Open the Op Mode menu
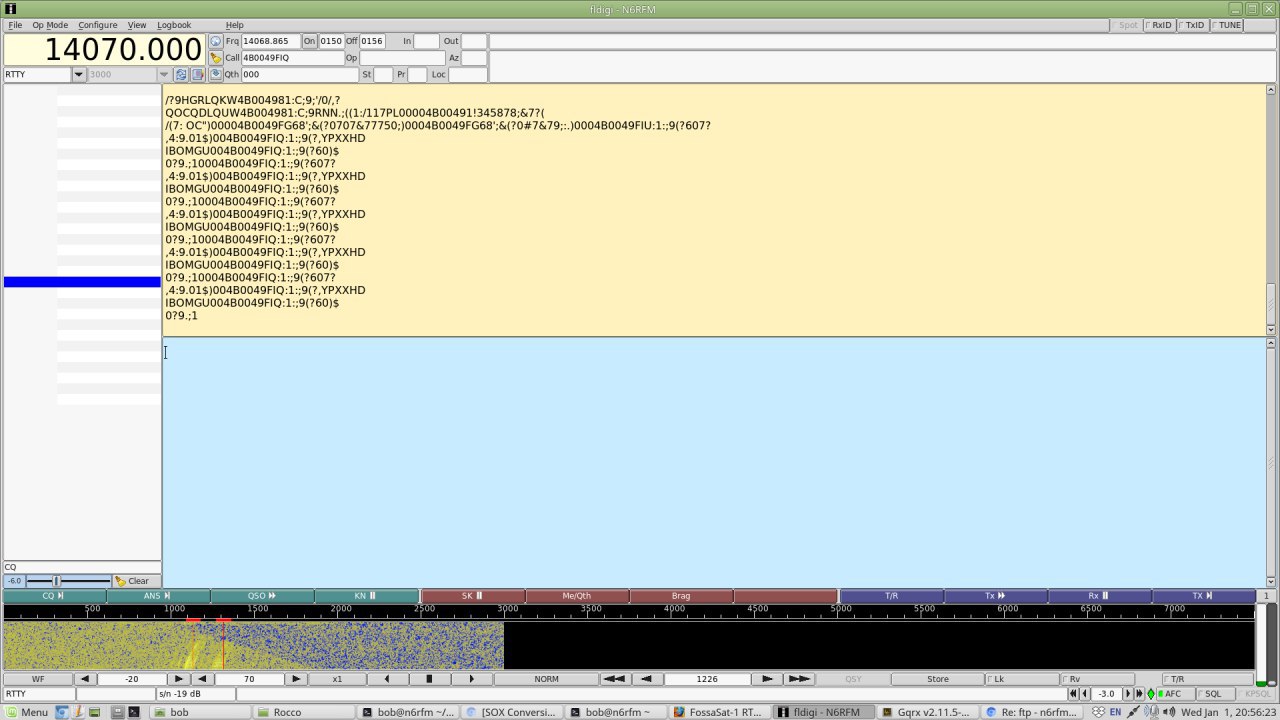 (x=50, y=25)
